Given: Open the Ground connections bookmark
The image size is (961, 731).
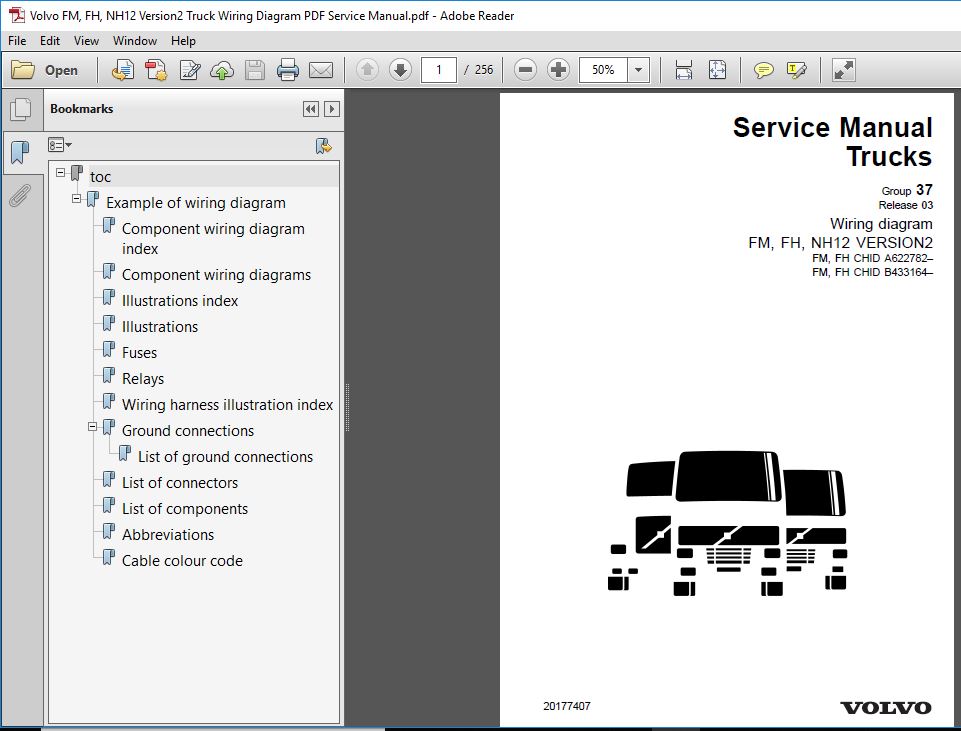Looking at the screenshot, I should [x=188, y=431].
